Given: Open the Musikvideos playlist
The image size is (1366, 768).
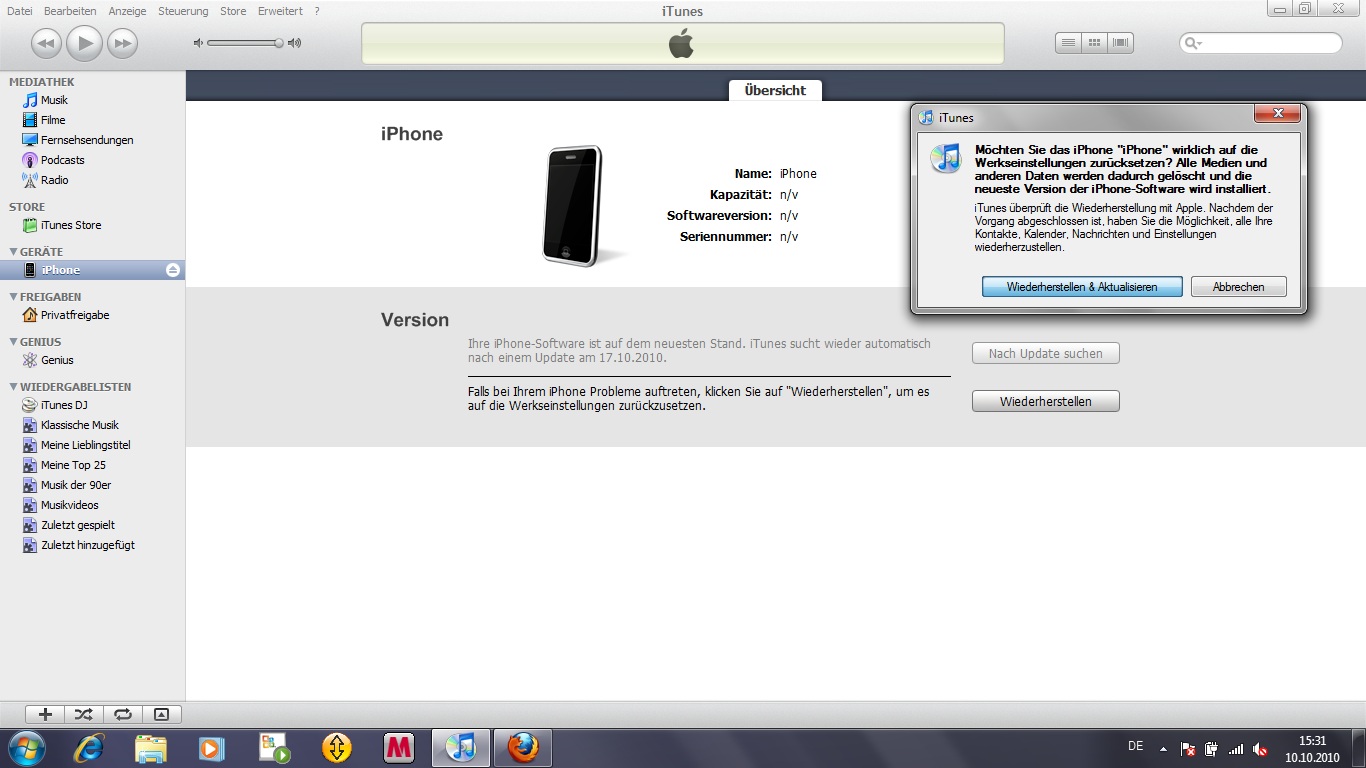Looking at the screenshot, I should point(70,505).
